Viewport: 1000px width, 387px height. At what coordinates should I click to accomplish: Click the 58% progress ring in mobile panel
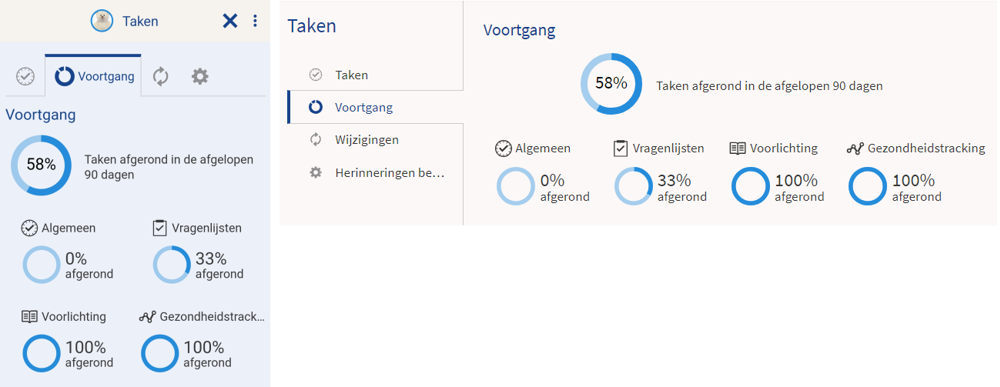pyautogui.click(x=41, y=165)
